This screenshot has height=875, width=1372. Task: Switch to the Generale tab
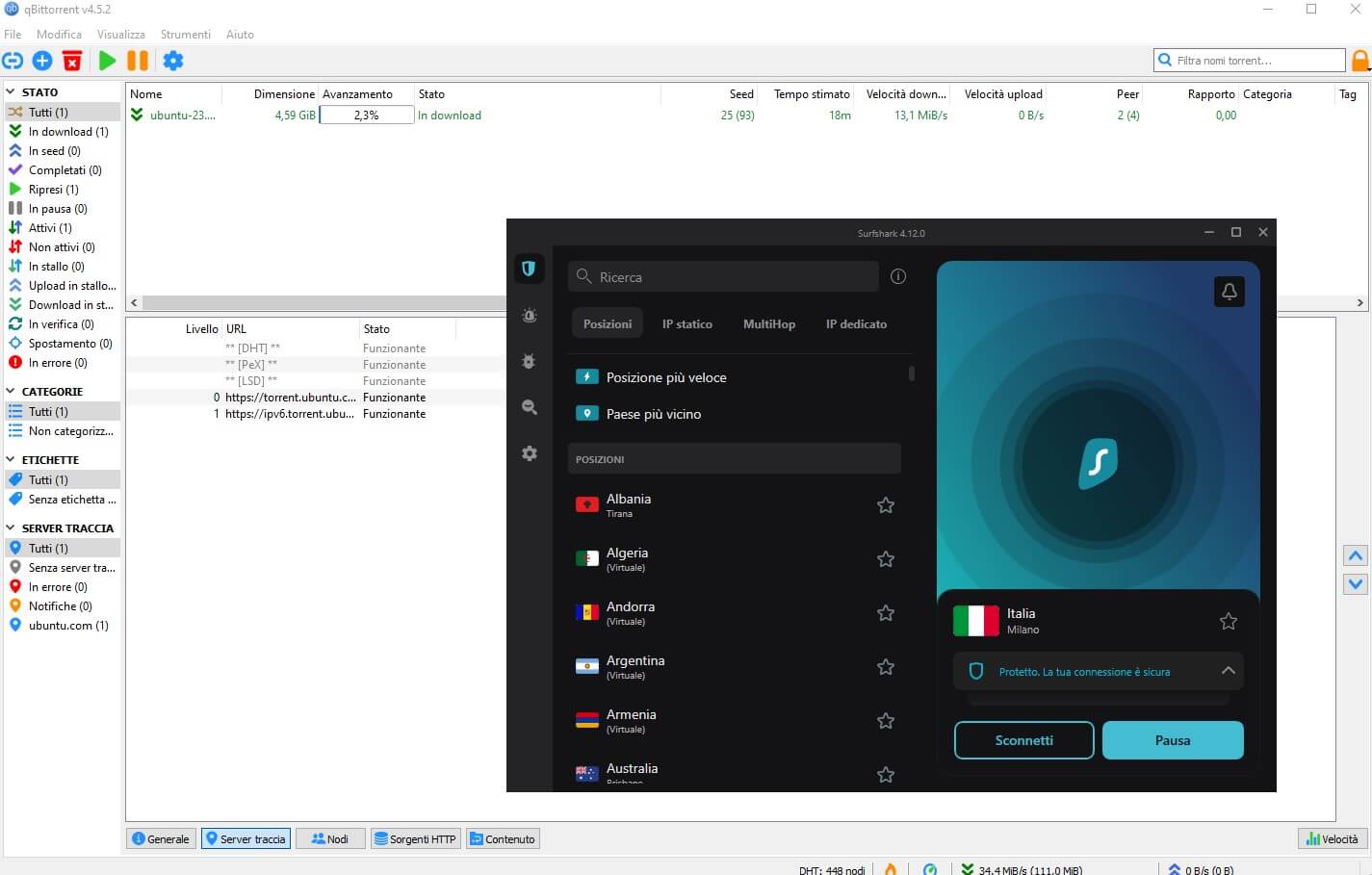click(161, 839)
